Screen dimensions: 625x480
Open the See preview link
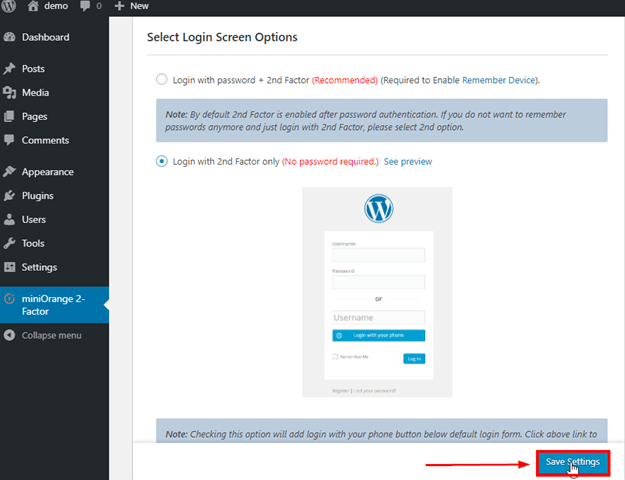408,161
